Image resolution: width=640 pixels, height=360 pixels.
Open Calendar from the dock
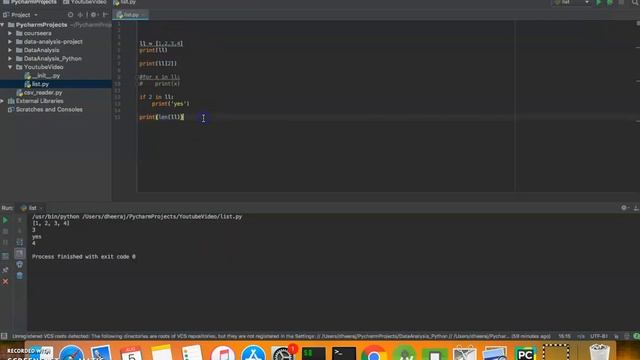point(131,353)
